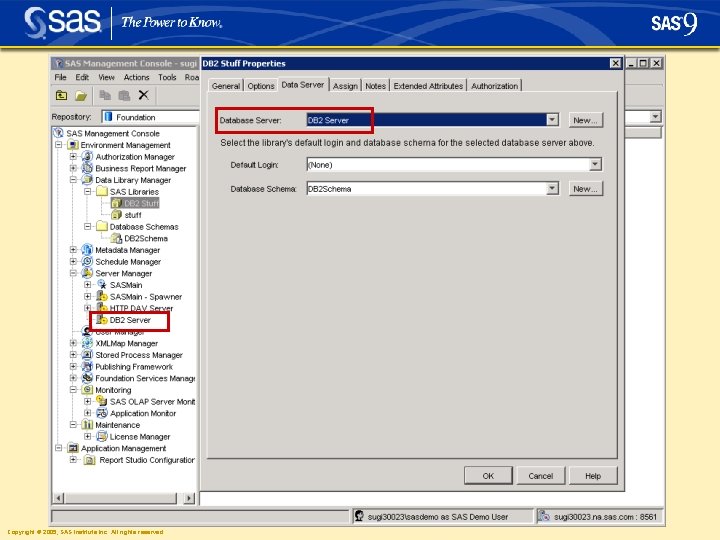
Task: Switch to the Assign tab
Action: [x=345, y=86]
